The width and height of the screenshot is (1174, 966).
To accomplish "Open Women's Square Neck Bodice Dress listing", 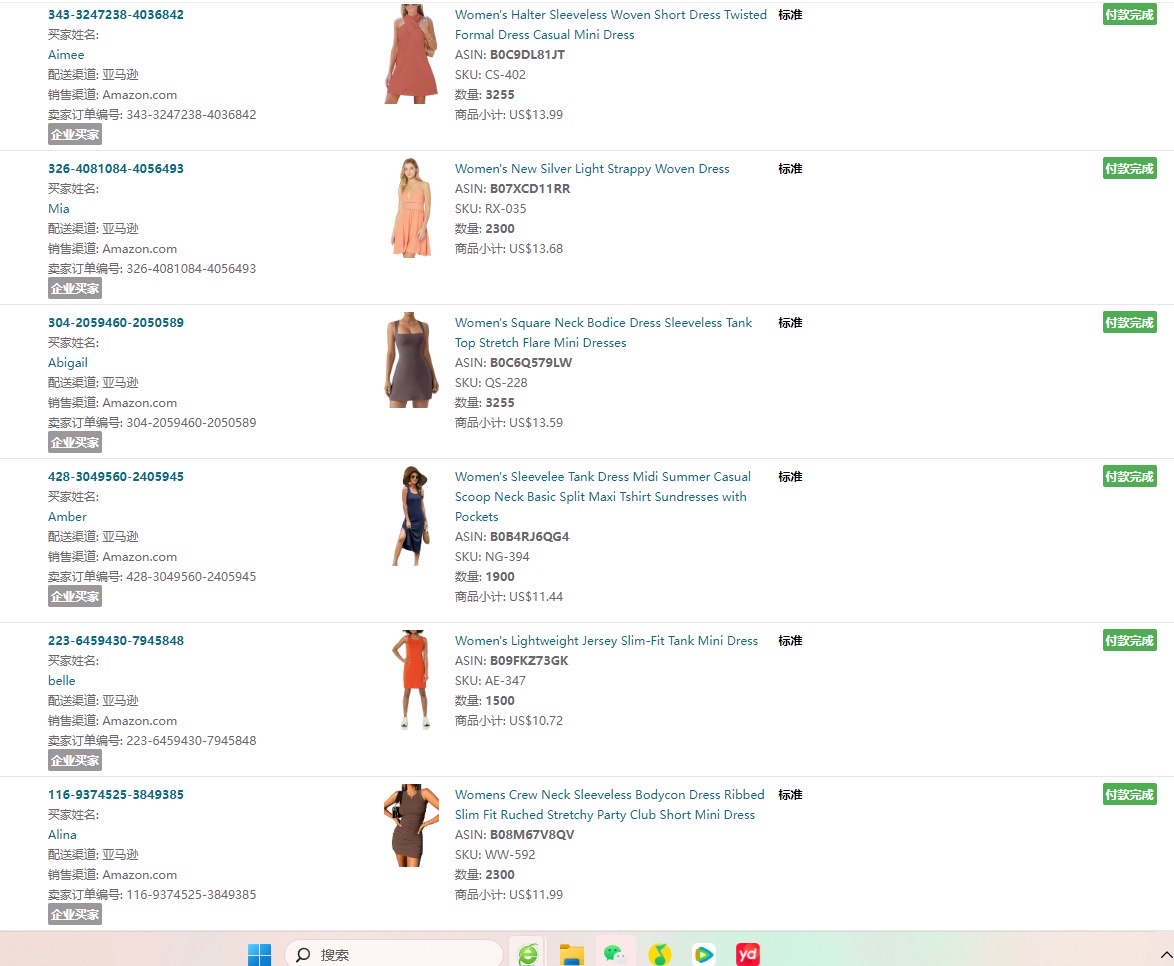I will click(603, 332).
